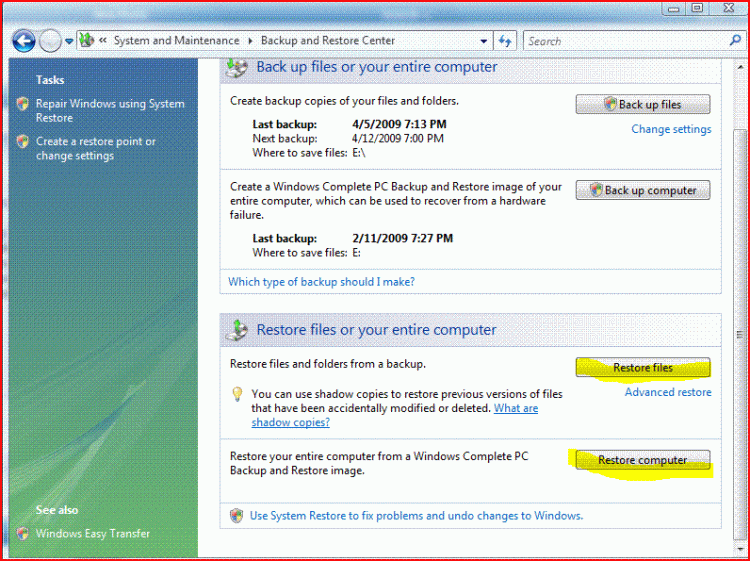Expand the double-chevron breadcrumb overflow
Viewport: 750px width, 561px height.
102,41
